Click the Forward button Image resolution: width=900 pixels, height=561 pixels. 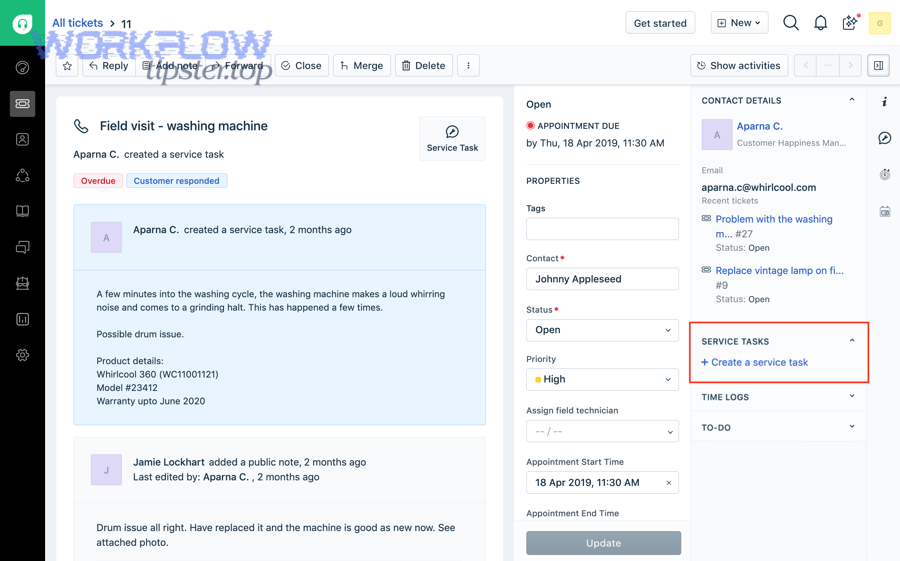[238, 66]
